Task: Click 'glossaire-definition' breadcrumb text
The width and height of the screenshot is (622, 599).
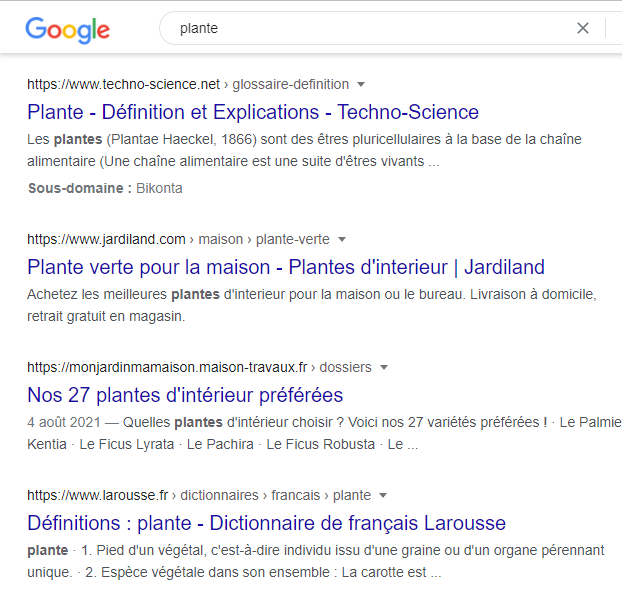Action: coord(290,84)
